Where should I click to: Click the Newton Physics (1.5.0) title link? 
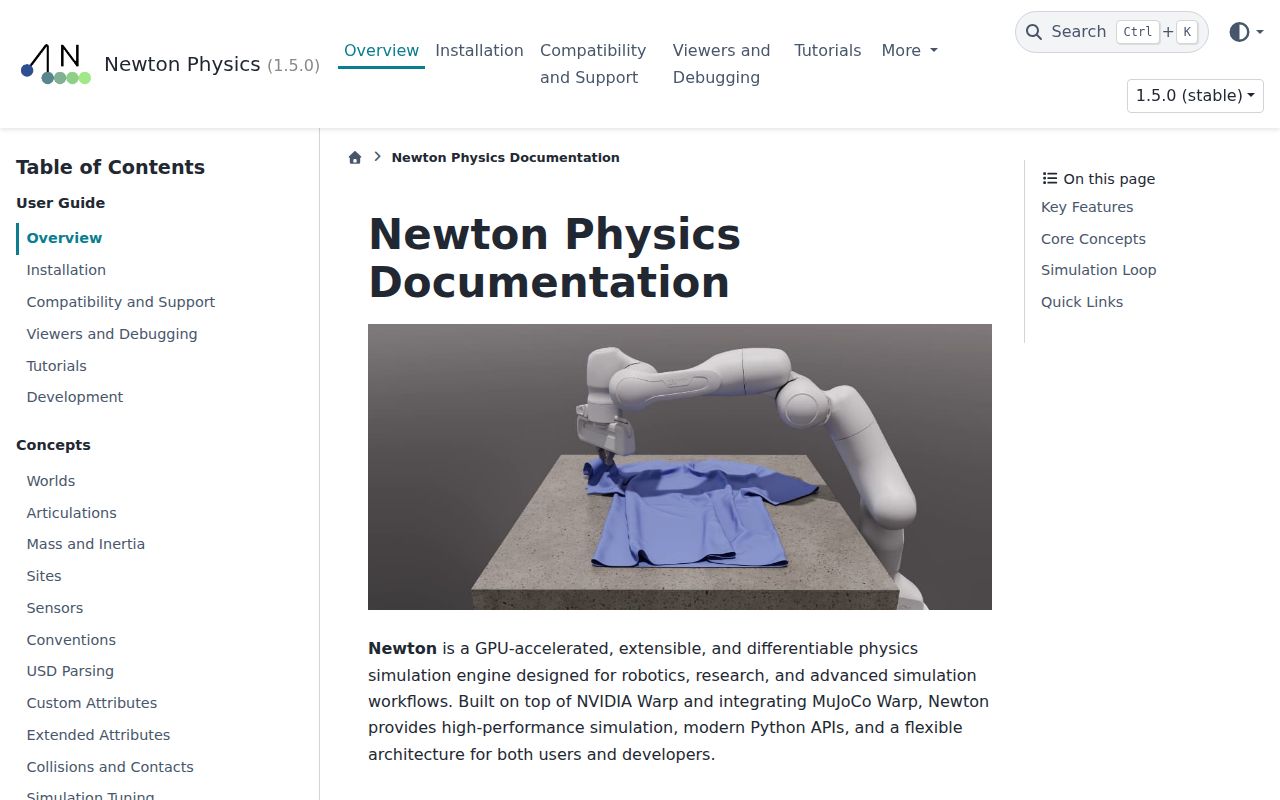pyautogui.click(x=212, y=64)
